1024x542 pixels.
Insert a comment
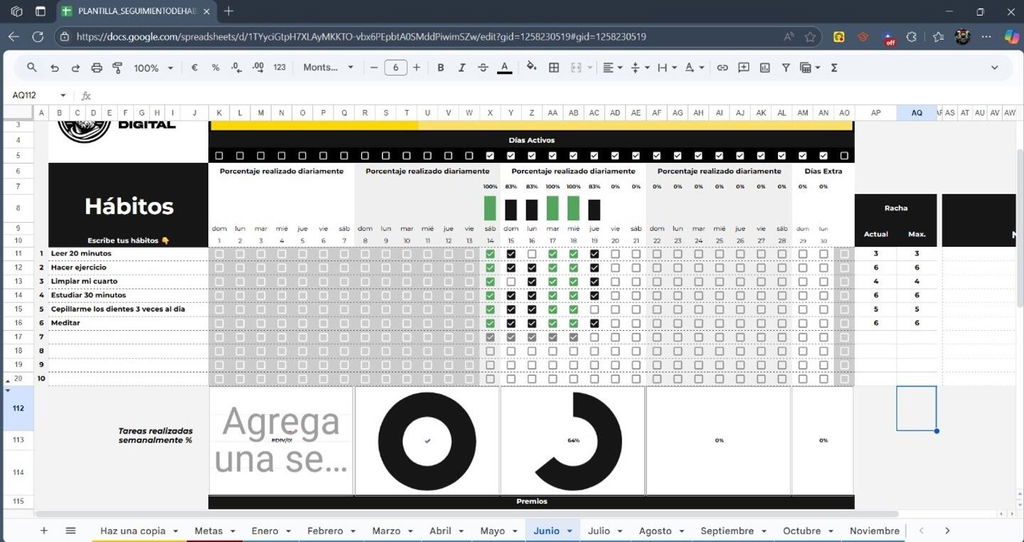[x=743, y=67]
